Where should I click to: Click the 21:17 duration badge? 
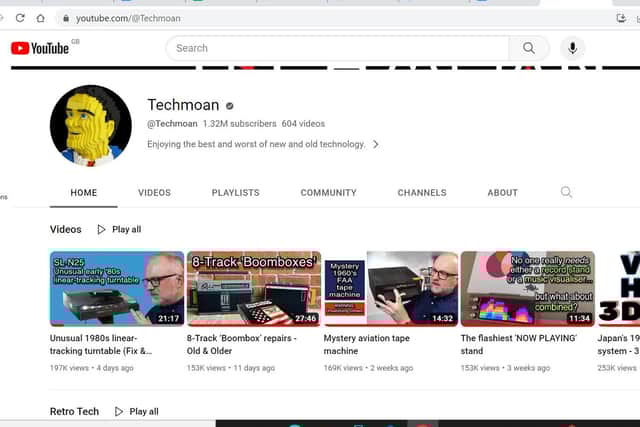click(169, 318)
